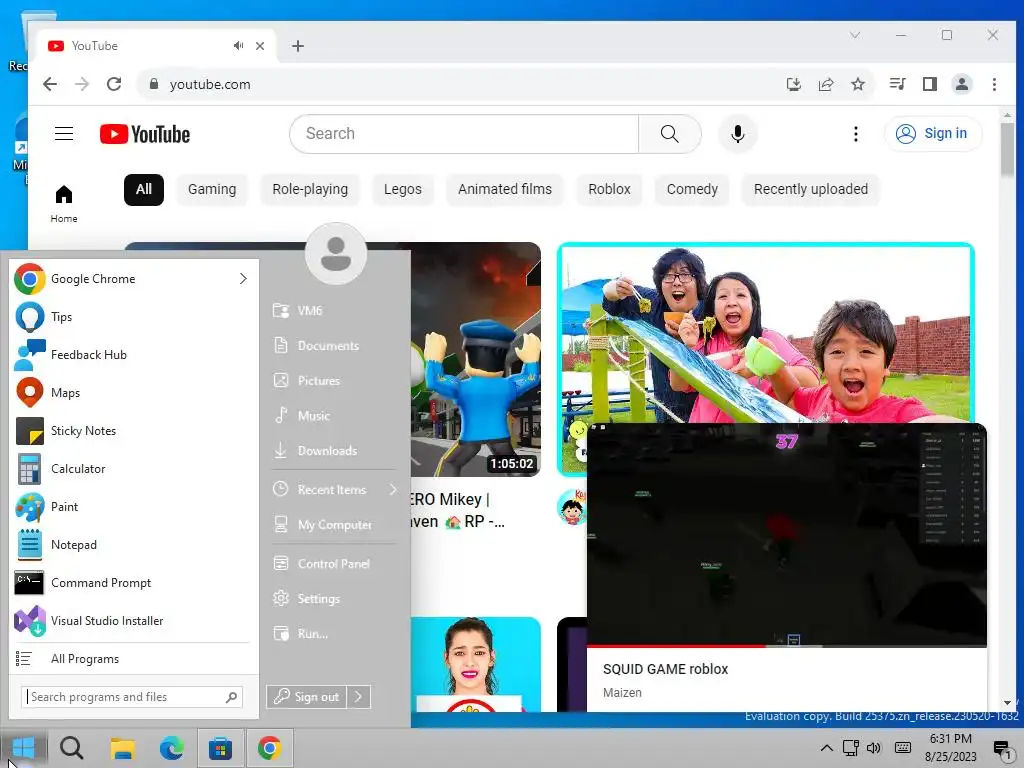Click the Windows Start button

pyautogui.click(x=23, y=748)
